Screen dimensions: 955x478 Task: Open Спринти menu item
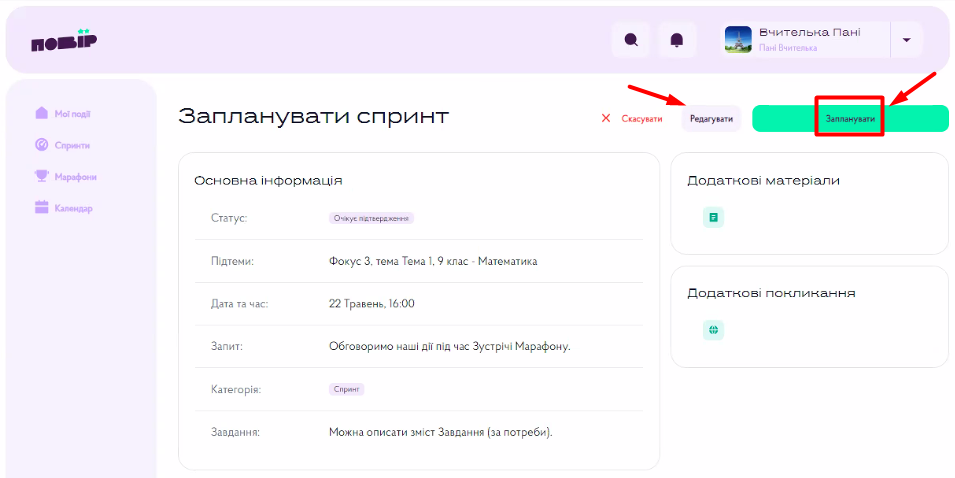pos(72,146)
